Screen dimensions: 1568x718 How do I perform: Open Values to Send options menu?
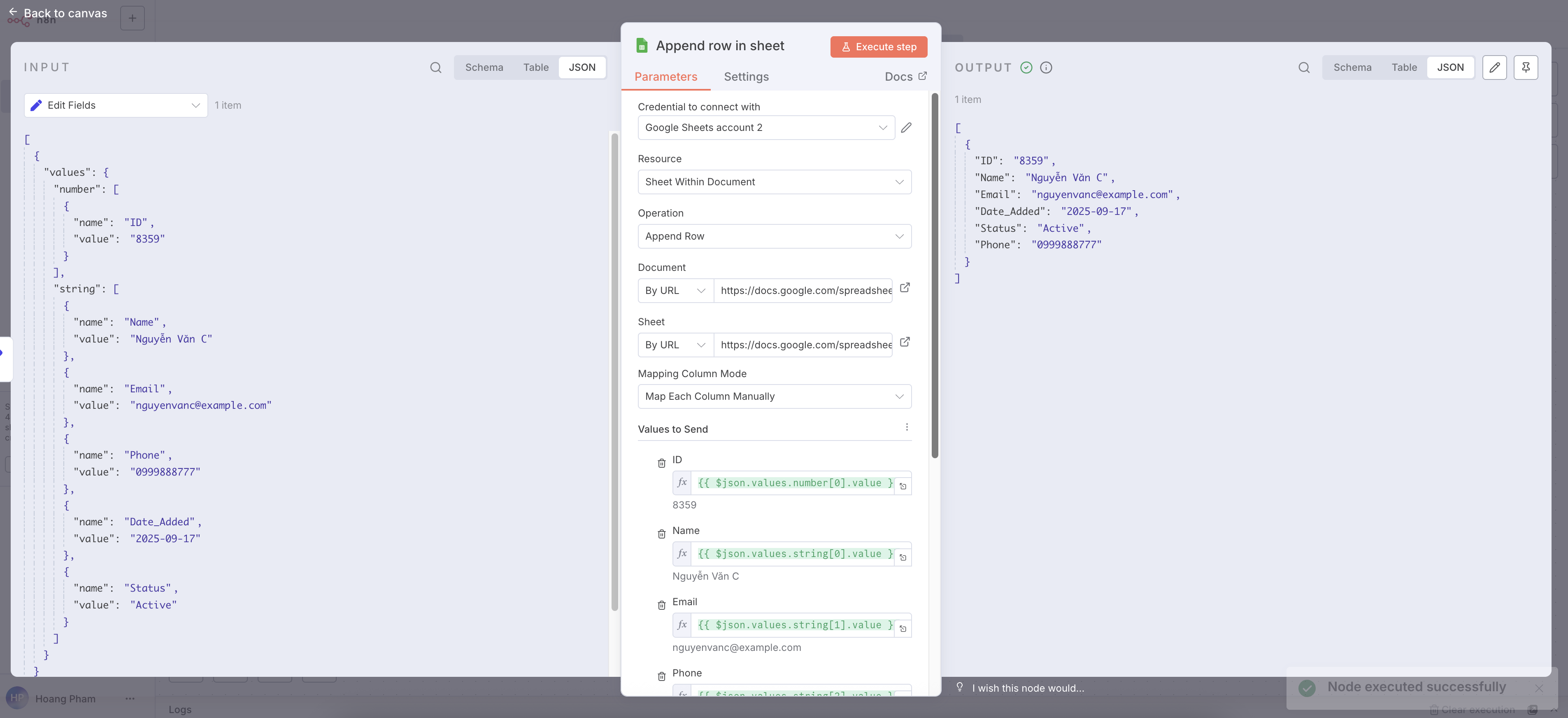tap(906, 427)
